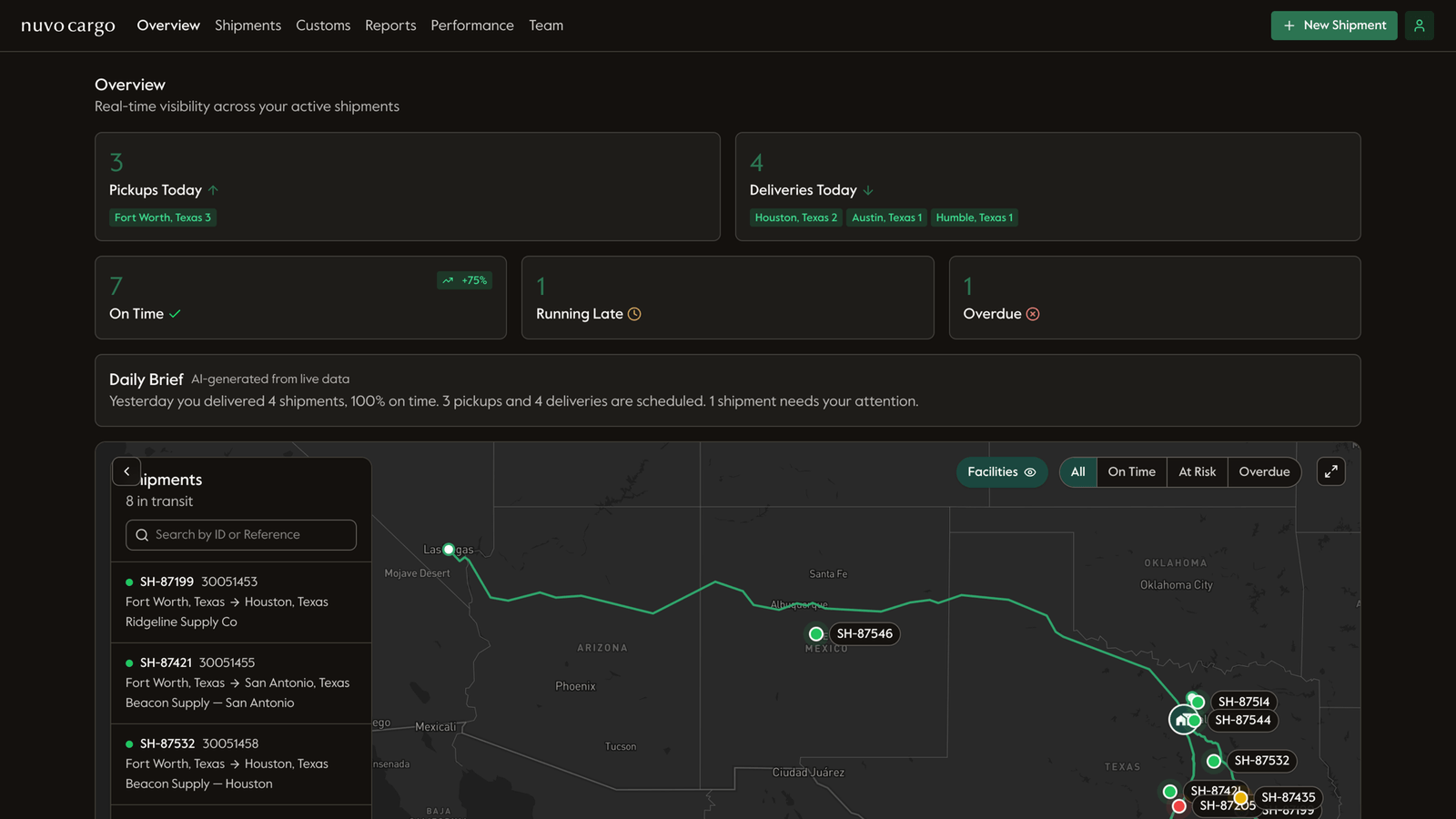Click the green marker beside SH-87532 label
Viewport: 1456px width, 819px height.
pos(1214,761)
